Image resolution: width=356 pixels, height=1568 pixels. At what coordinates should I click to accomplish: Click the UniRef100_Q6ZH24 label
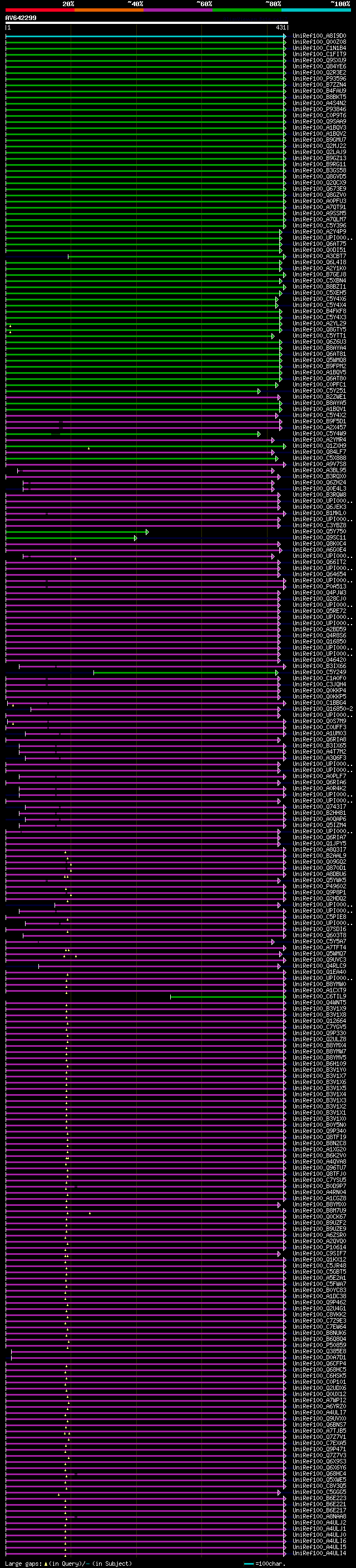319,483
